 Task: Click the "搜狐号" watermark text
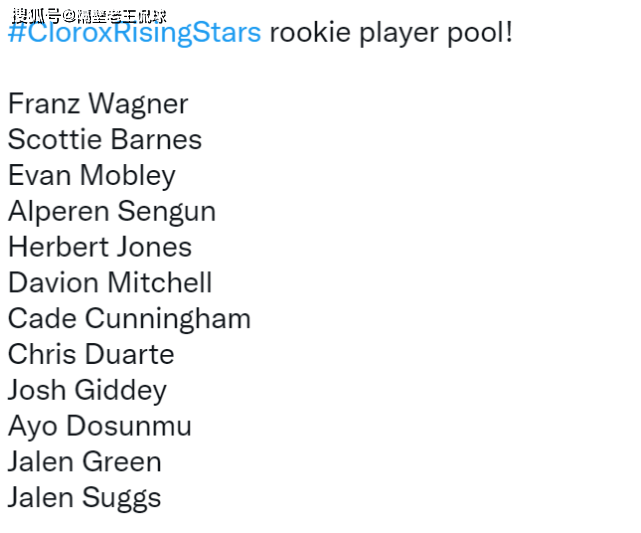pyautogui.click(x=36, y=14)
